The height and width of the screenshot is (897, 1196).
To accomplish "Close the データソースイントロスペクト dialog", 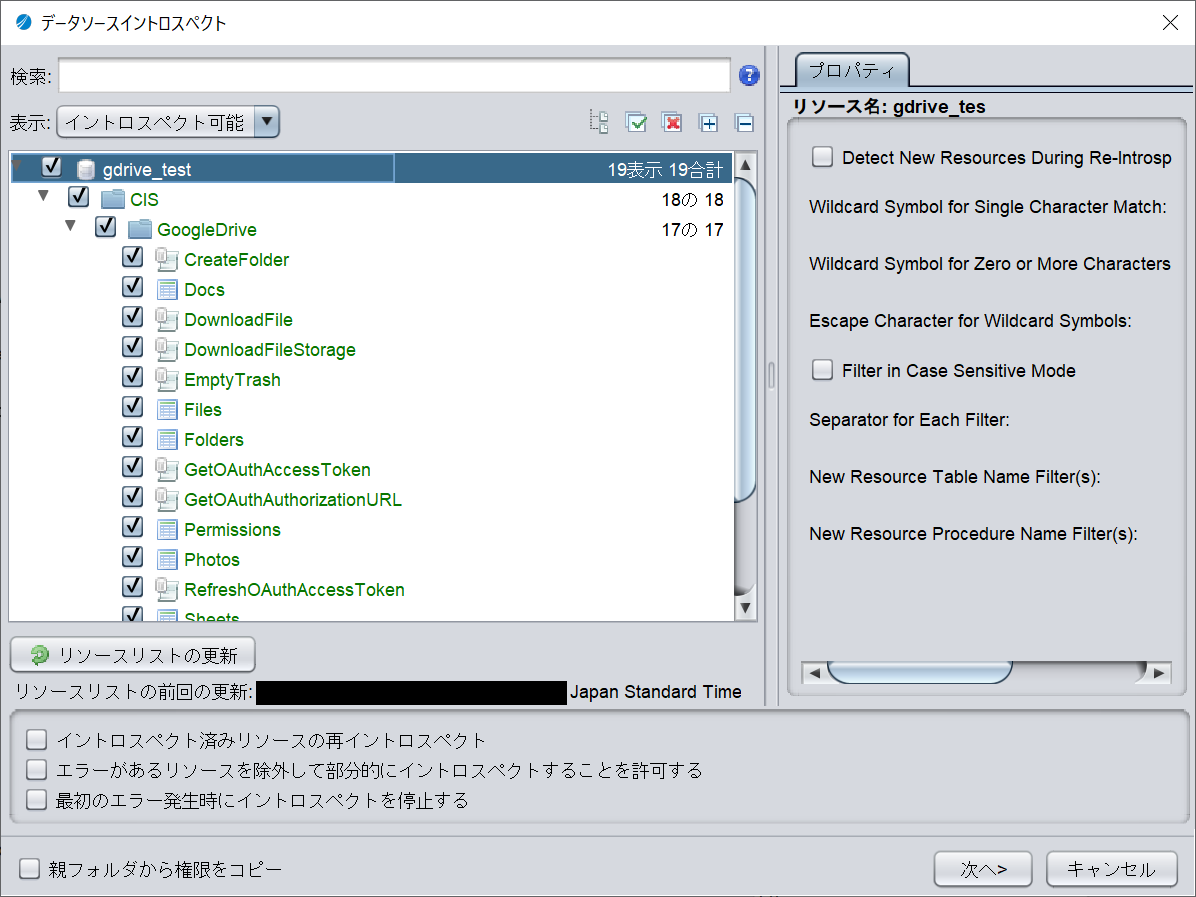I will [1170, 23].
